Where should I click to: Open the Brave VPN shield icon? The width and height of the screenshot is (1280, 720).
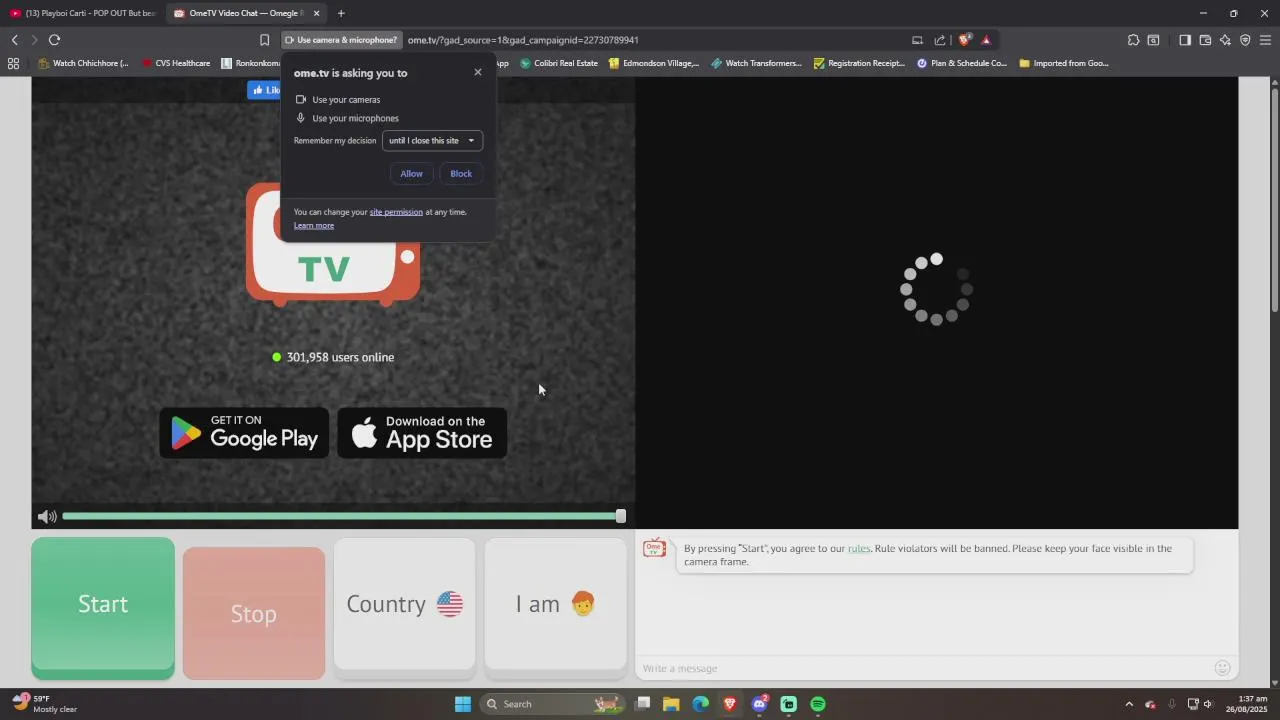coord(1245,40)
